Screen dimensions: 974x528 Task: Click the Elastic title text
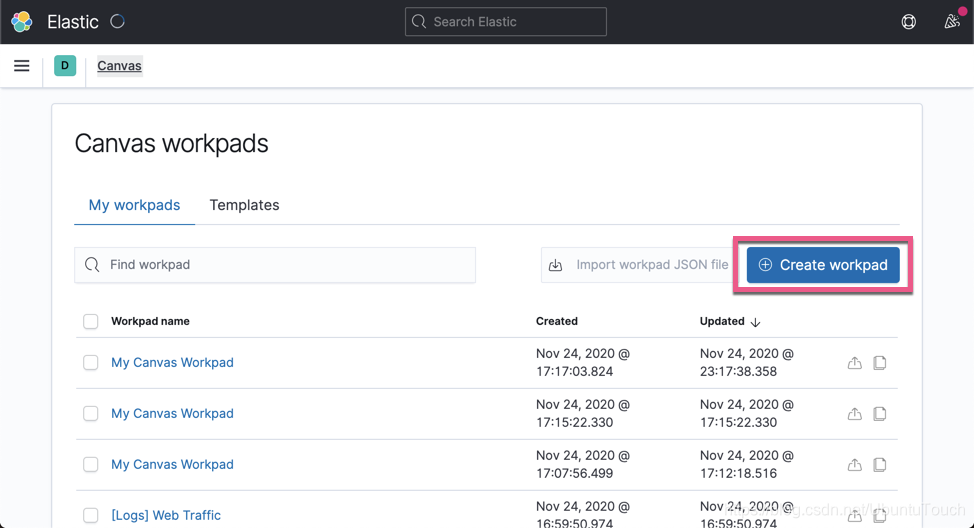pyautogui.click(x=73, y=22)
